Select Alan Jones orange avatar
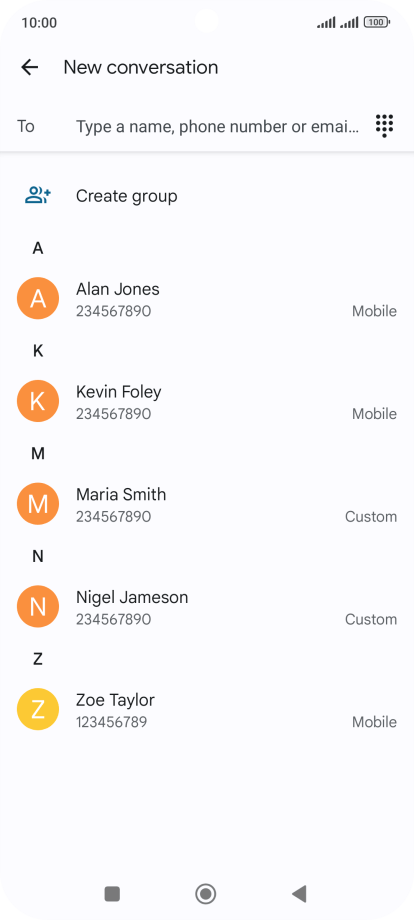 point(38,299)
